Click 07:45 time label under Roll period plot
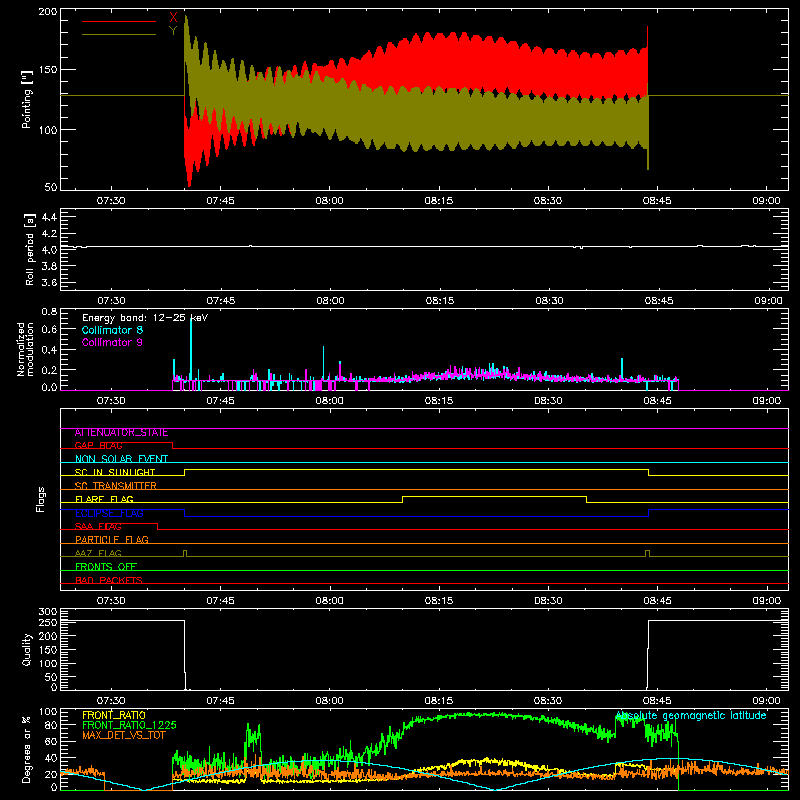Screen dimensions: 800x800 (221, 301)
